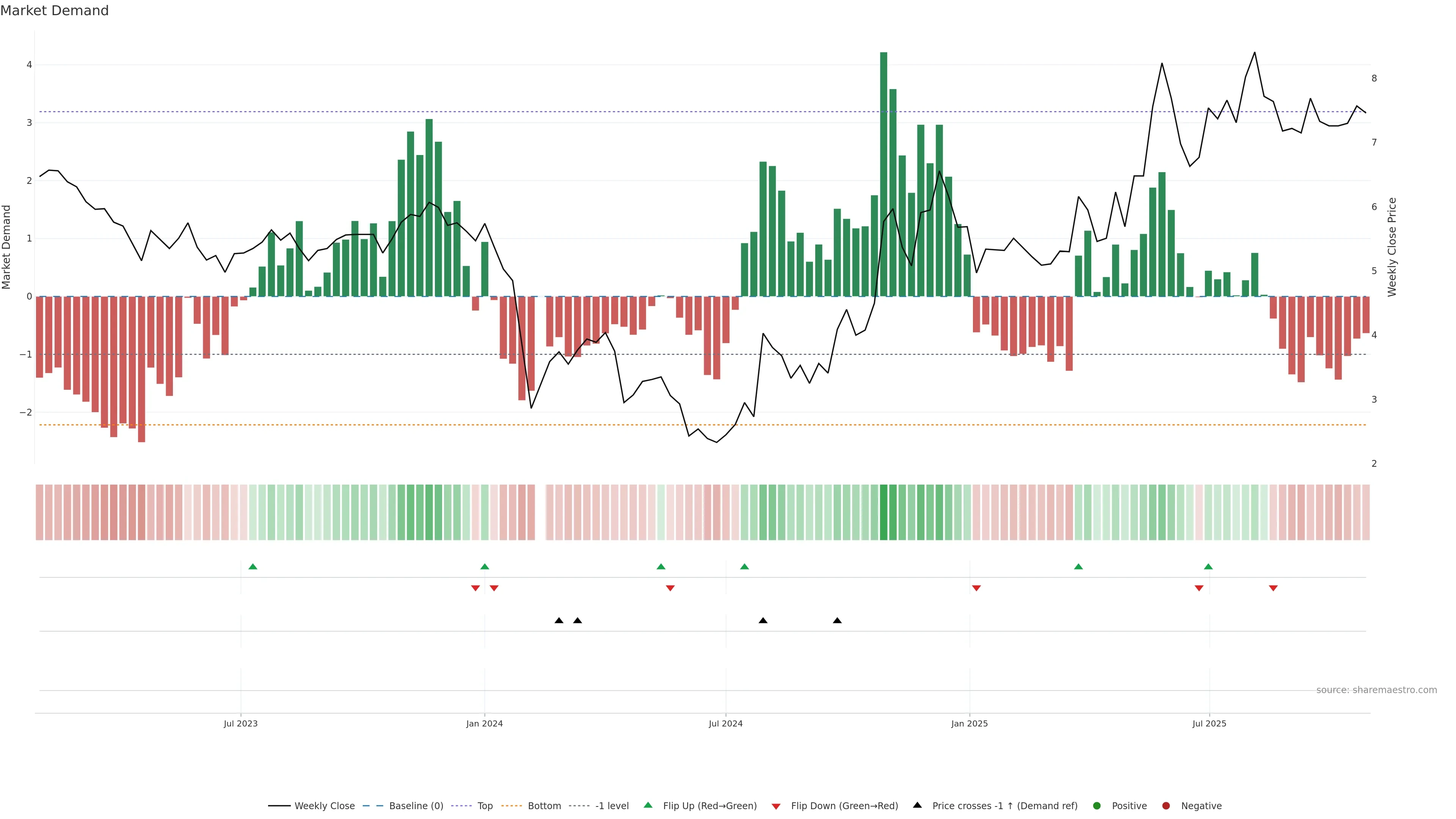Click the Market Demand chart title
This screenshot has height=819, width=1456.
pyautogui.click(x=54, y=11)
